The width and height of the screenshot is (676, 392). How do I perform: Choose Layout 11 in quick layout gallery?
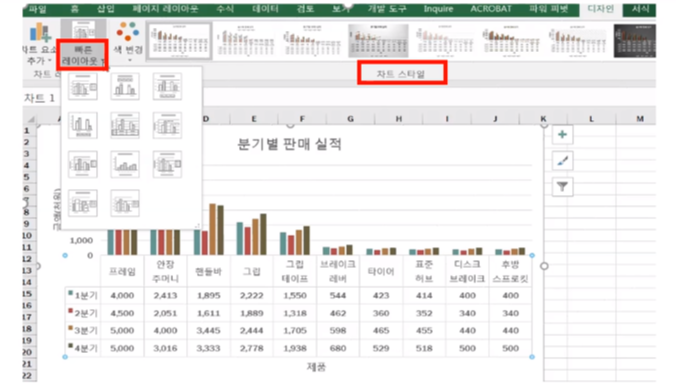click(x=125, y=203)
